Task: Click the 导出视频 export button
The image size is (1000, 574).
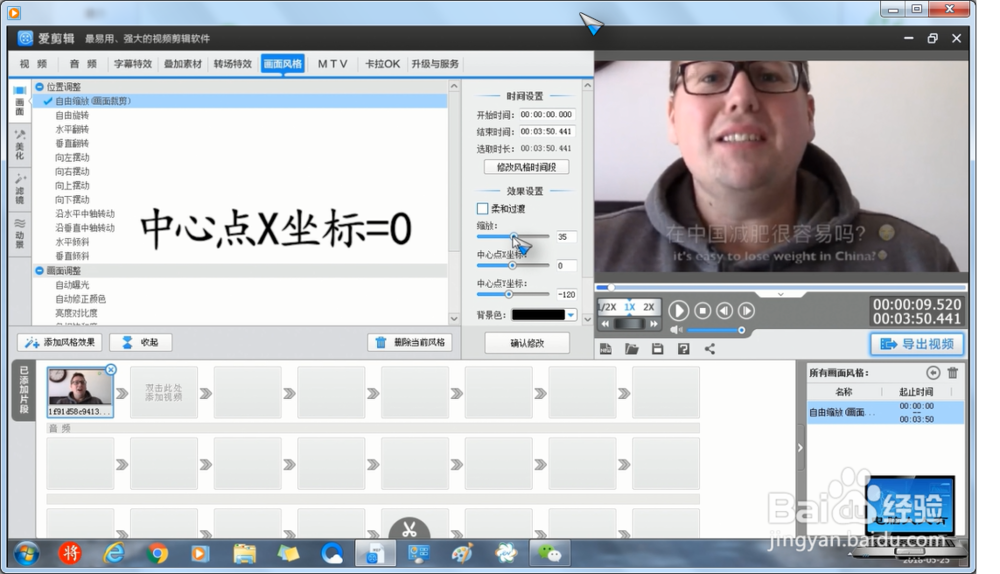Action: point(918,344)
